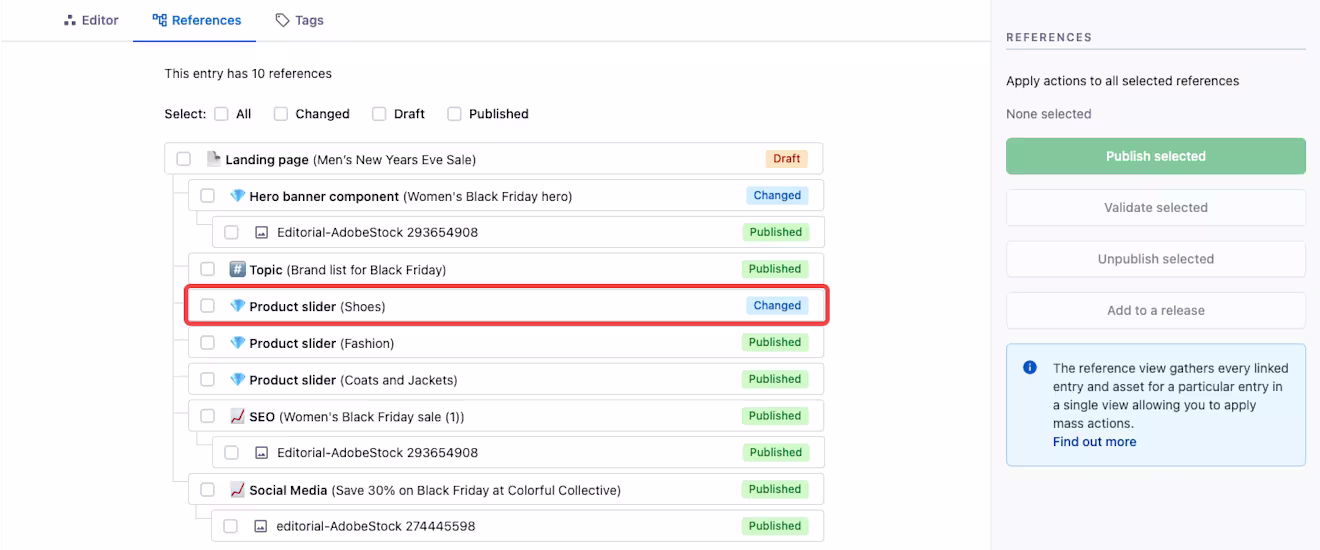Click the Editor tab icon
The image size is (1320, 550).
[69, 20]
